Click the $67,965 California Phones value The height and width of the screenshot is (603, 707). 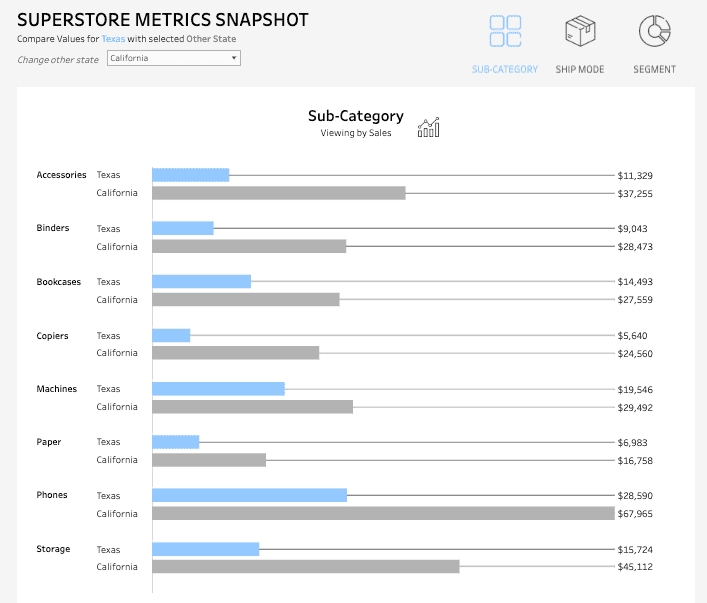point(635,513)
